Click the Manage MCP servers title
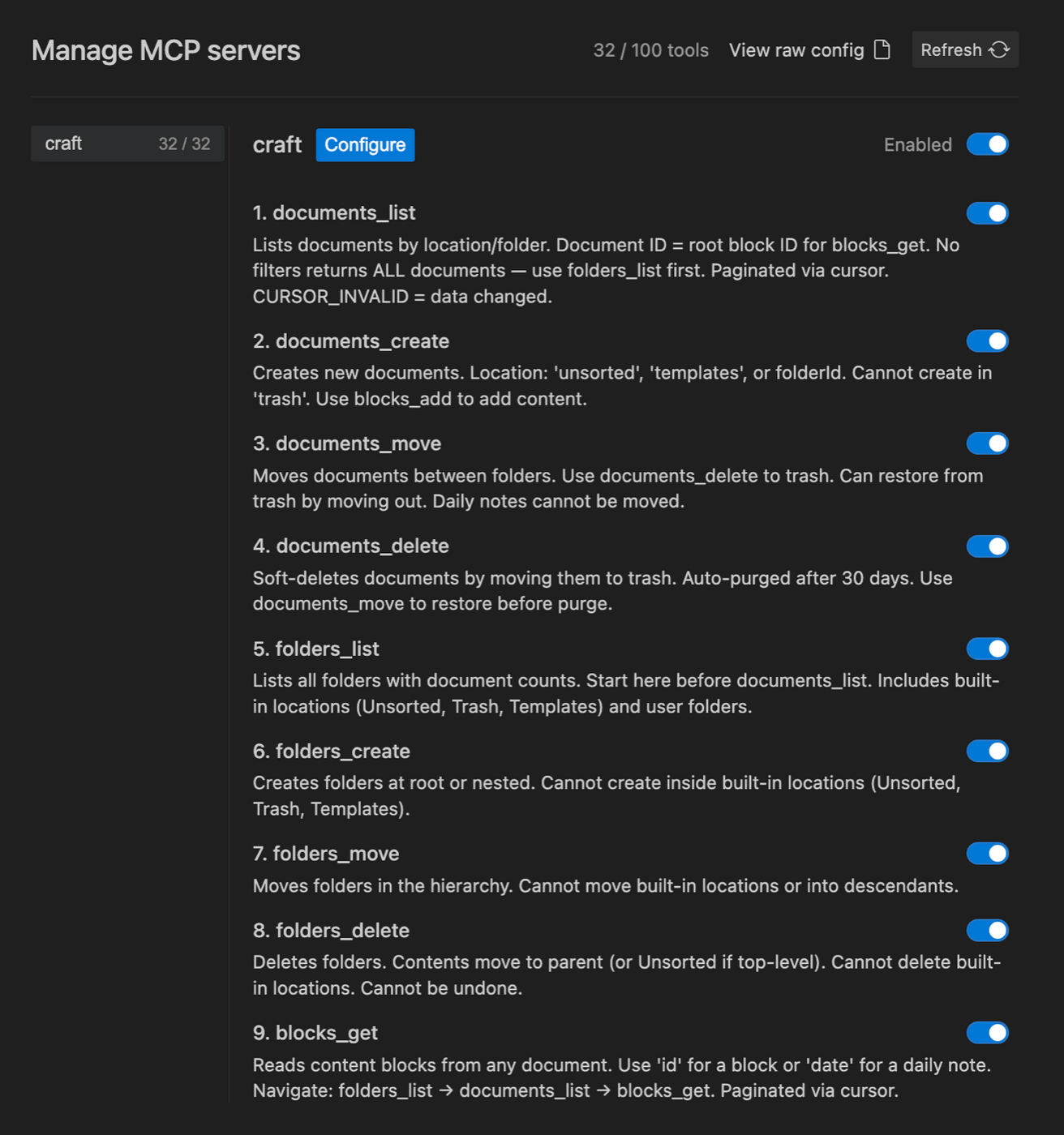 [165, 49]
